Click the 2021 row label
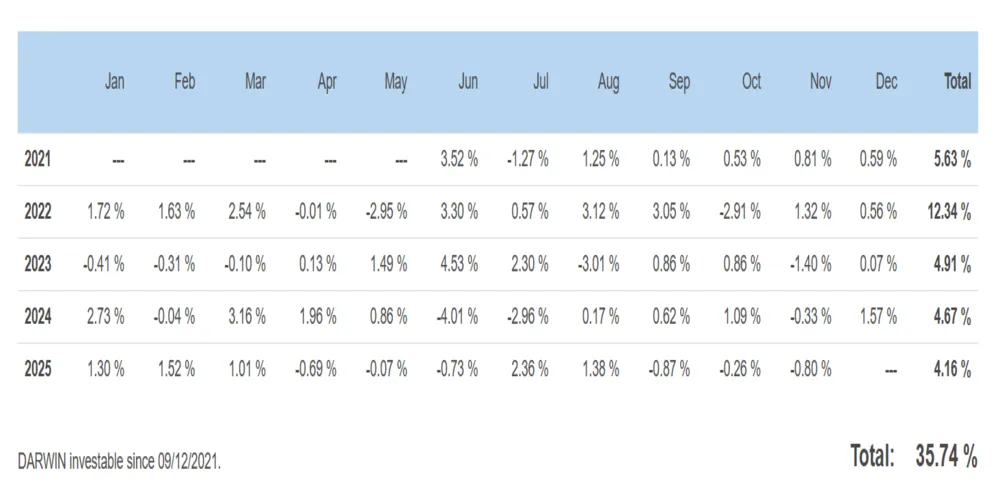Image resolution: width=1000 pixels, height=500 pixels. pyautogui.click(x=38, y=159)
